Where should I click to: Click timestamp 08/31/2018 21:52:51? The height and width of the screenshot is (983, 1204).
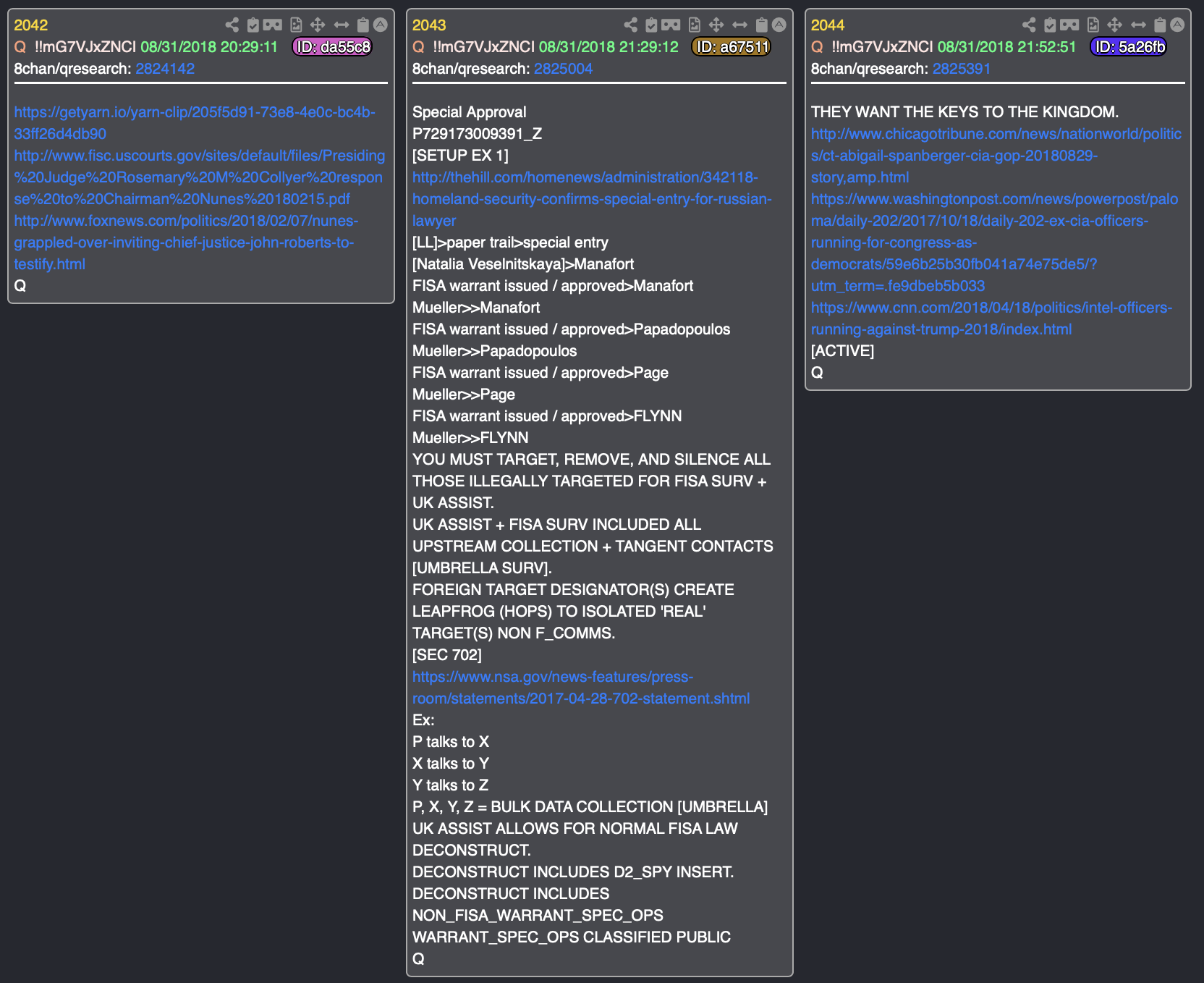point(1007,47)
